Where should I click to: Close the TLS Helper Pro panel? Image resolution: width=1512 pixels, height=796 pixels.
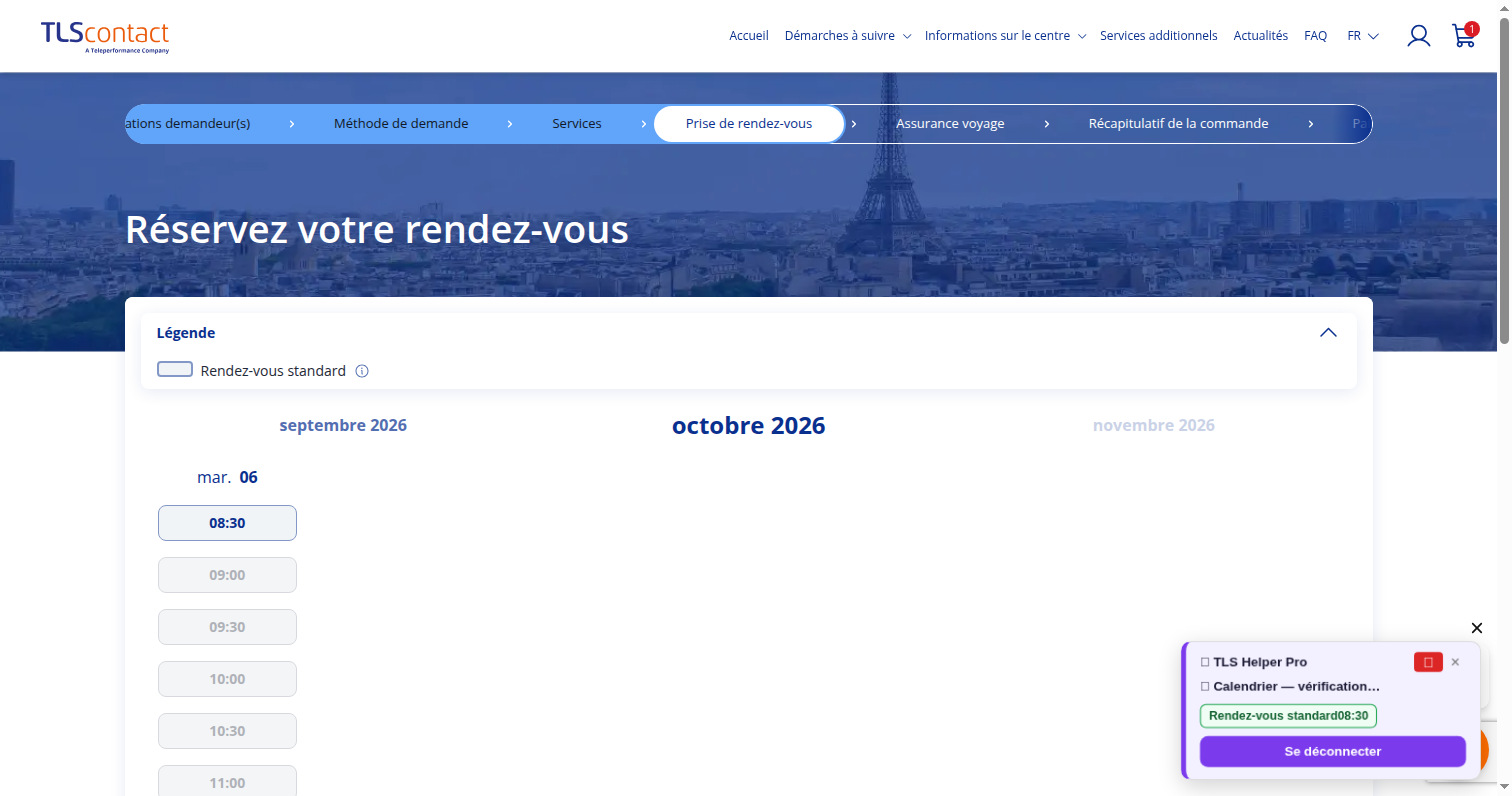click(x=1455, y=662)
